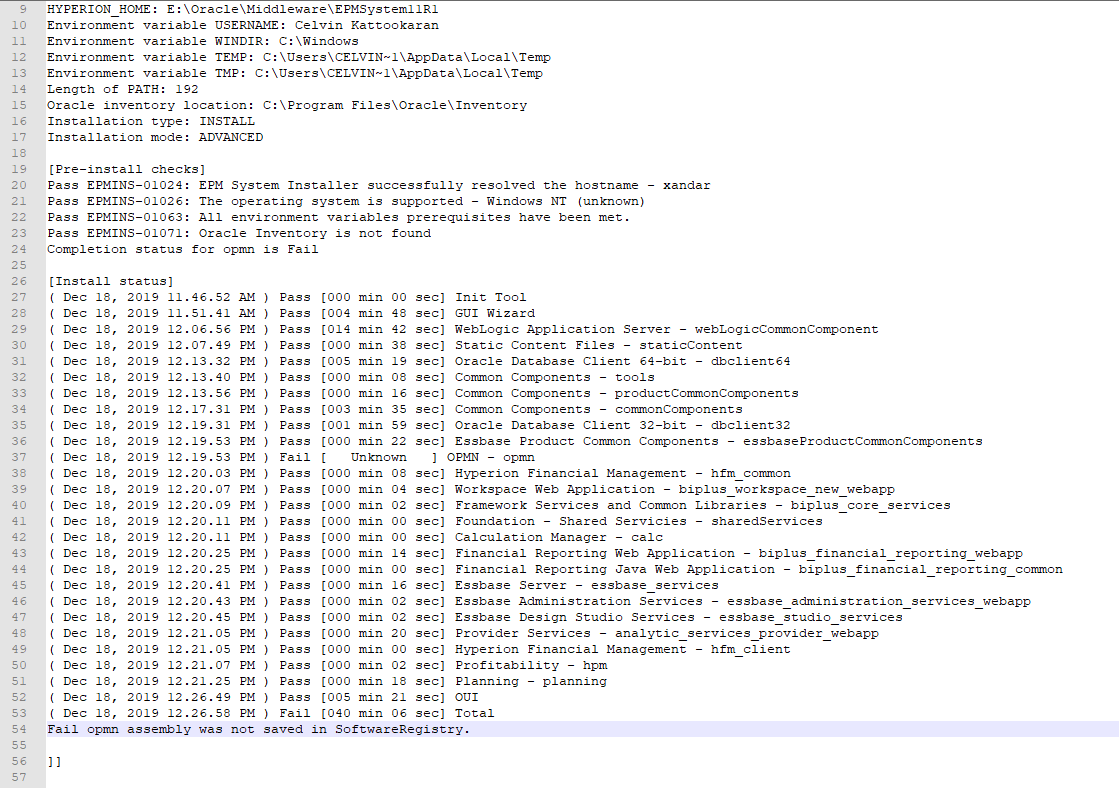This screenshot has height=788, width=1119.
Task: Select the Oracle inventory location line
Action: [x=287, y=105]
